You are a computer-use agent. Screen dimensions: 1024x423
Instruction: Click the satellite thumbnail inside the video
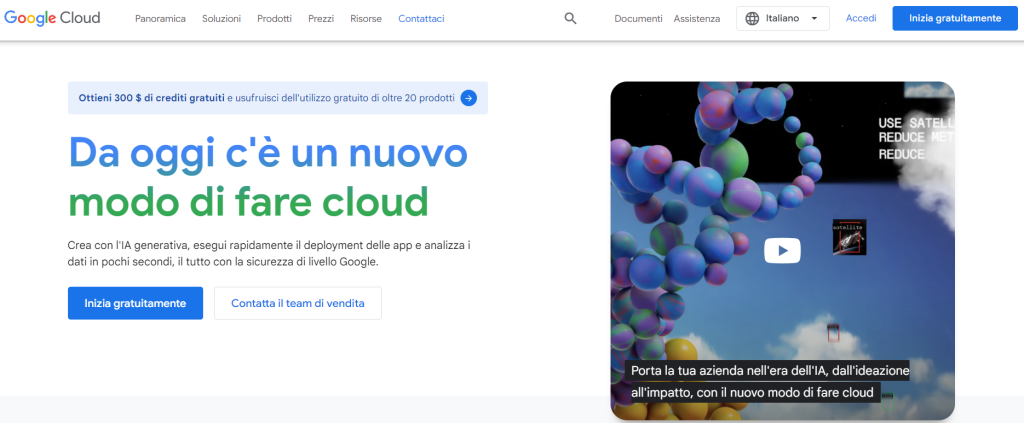[x=849, y=237]
